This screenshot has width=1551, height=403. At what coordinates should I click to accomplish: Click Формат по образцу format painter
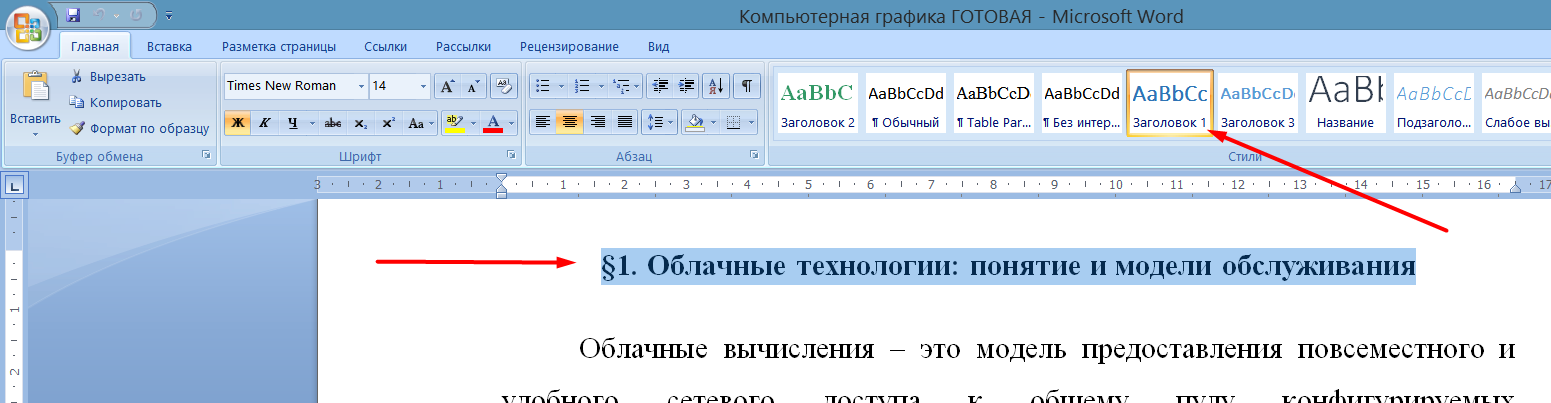coord(138,128)
